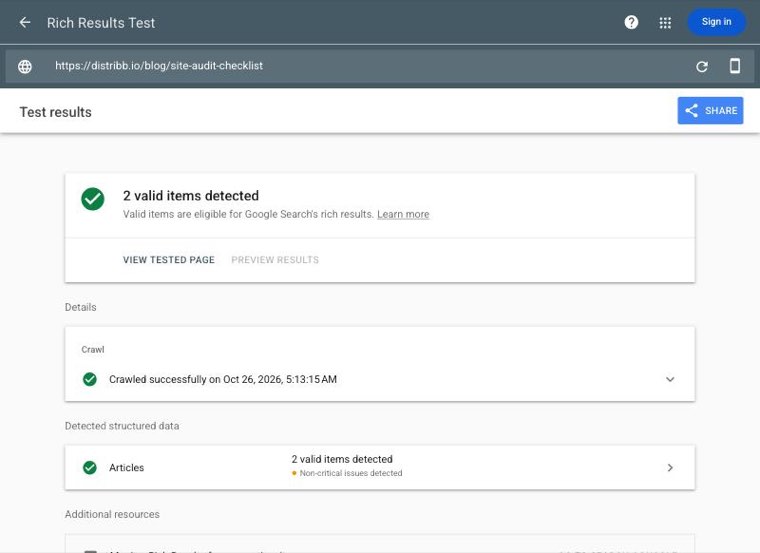The width and height of the screenshot is (760, 553).
Task: Click the 'Articles' label
Action: click(127, 468)
